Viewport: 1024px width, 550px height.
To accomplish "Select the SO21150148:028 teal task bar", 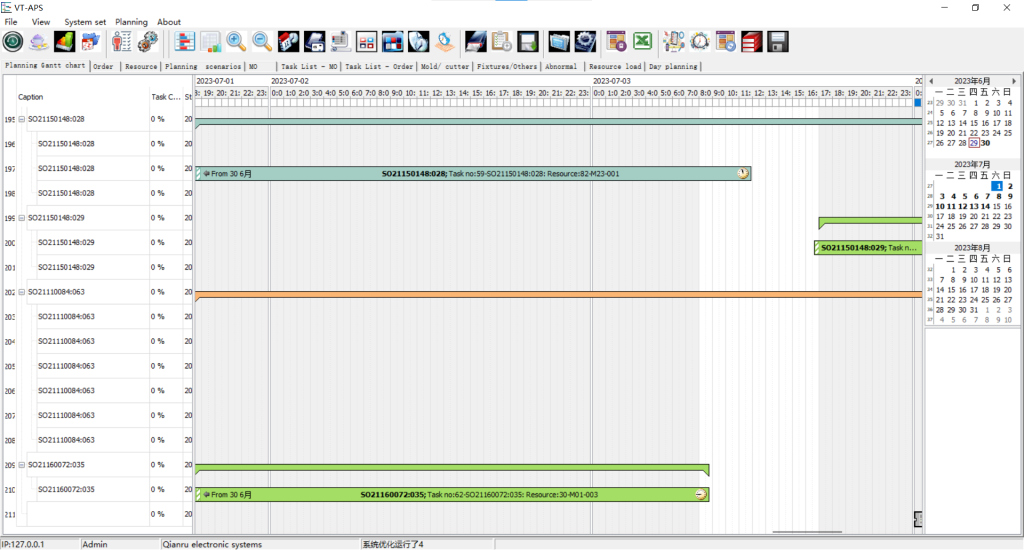I will [x=472, y=174].
